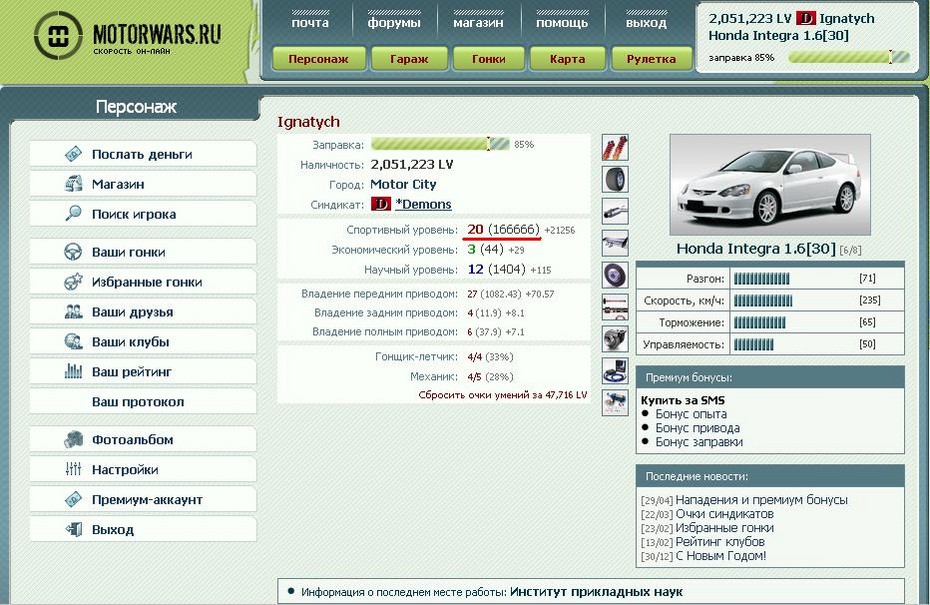Screen dimensions: 930x605
Task: Click the people icon beside Ваши друзья
Action: point(73,312)
